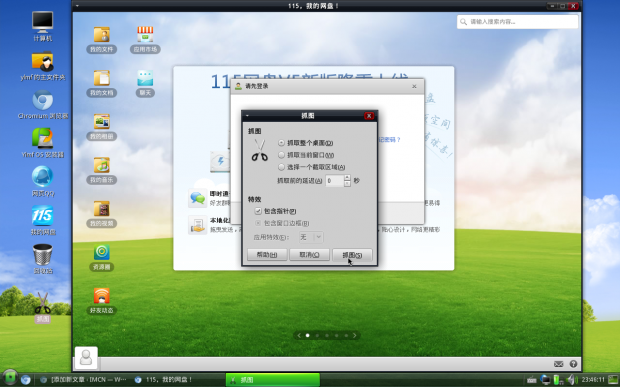620x387 pixels.
Task: Click the 抓图(S) capture button
Action: pos(352,255)
